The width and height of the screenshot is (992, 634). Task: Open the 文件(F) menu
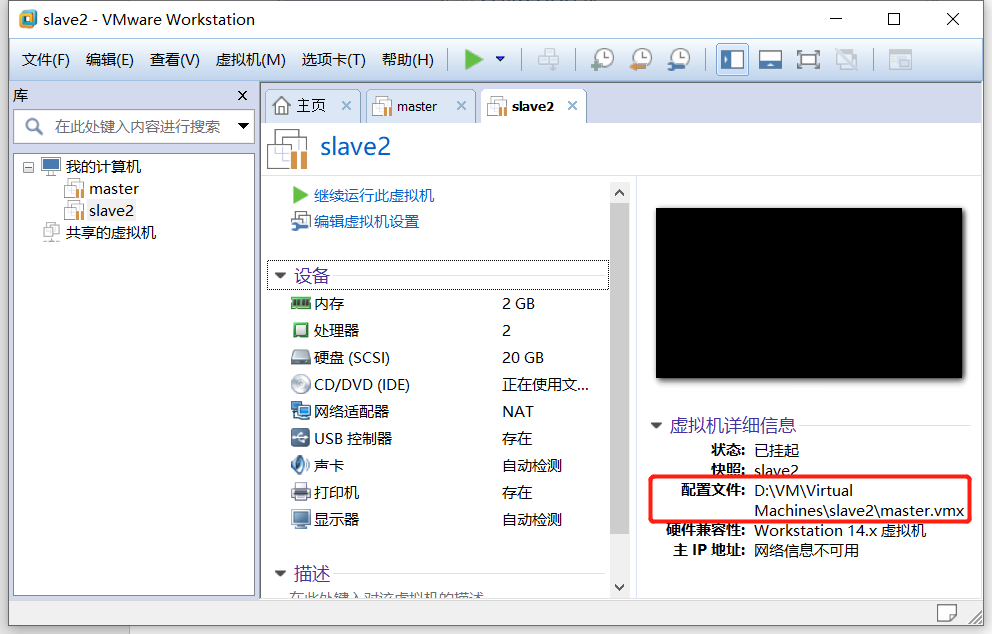pos(46,60)
